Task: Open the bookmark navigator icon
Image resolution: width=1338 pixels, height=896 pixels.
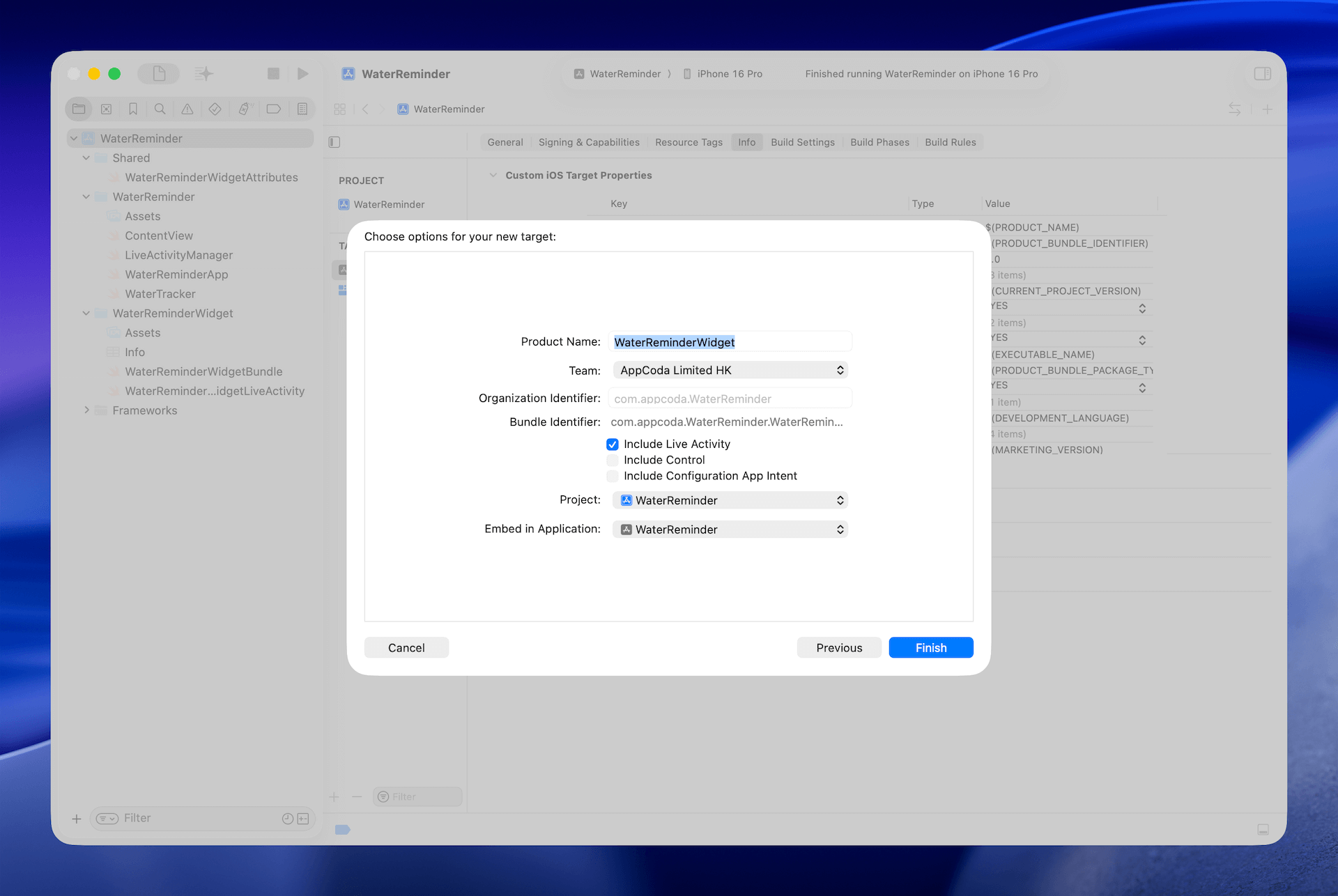Action: coord(133,109)
